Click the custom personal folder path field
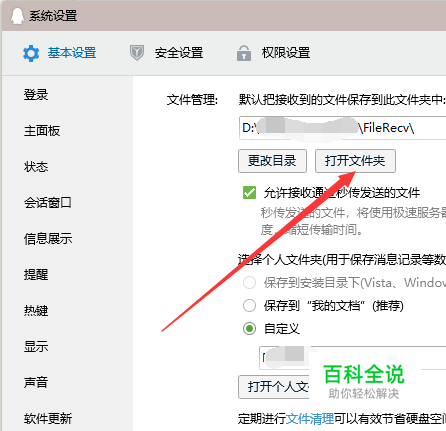446x431 pixels. (x=352, y=358)
